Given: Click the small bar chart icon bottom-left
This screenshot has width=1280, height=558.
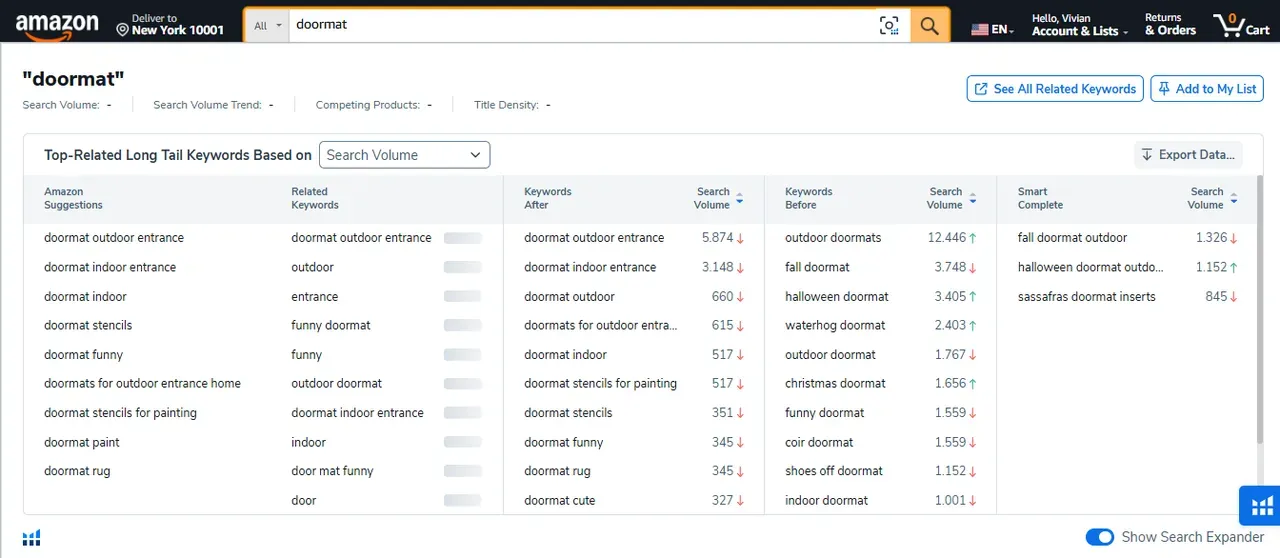Looking at the screenshot, I should (x=32, y=538).
